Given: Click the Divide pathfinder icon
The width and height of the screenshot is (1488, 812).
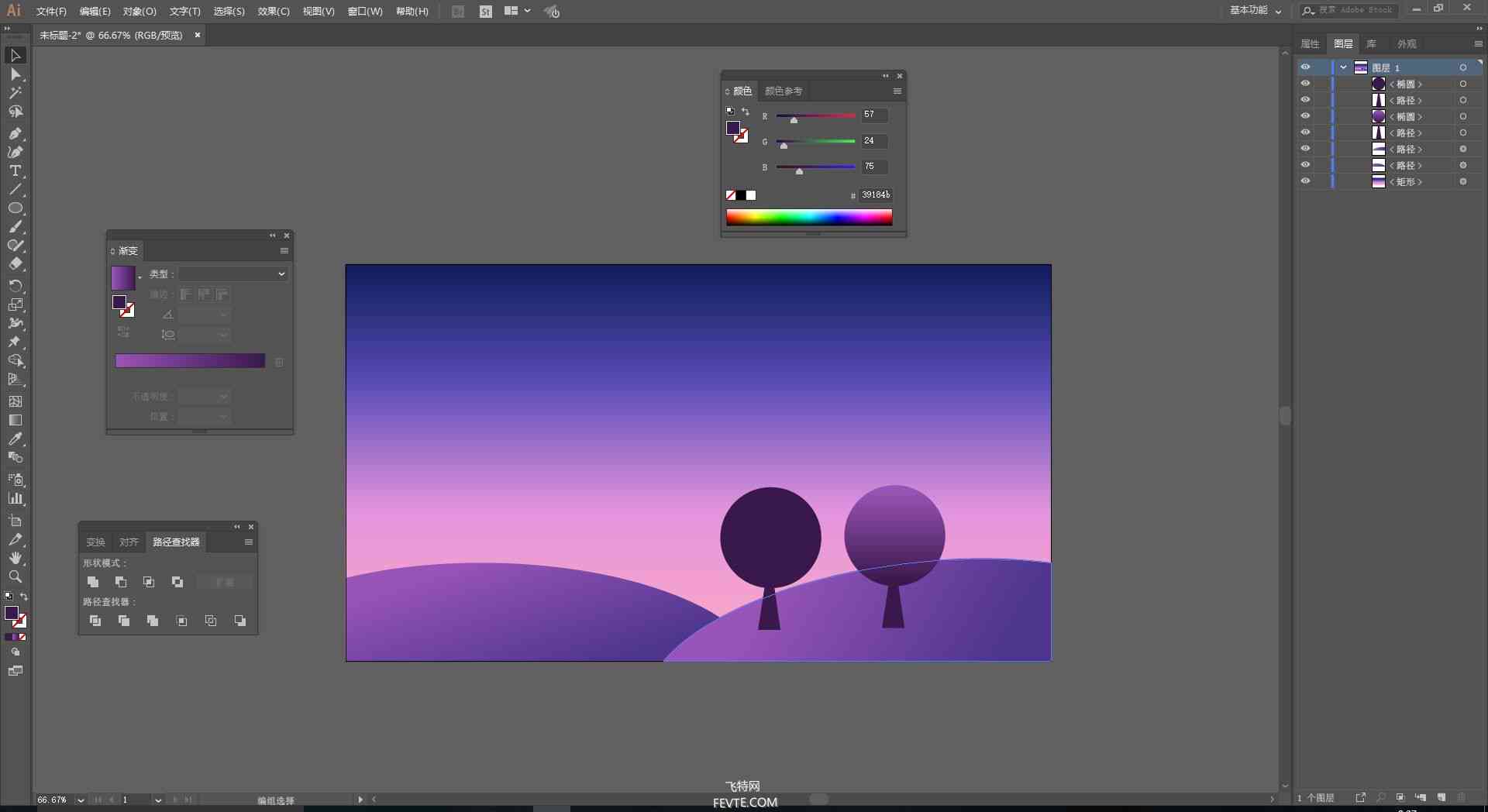Looking at the screenshot, I should [95, 621].
